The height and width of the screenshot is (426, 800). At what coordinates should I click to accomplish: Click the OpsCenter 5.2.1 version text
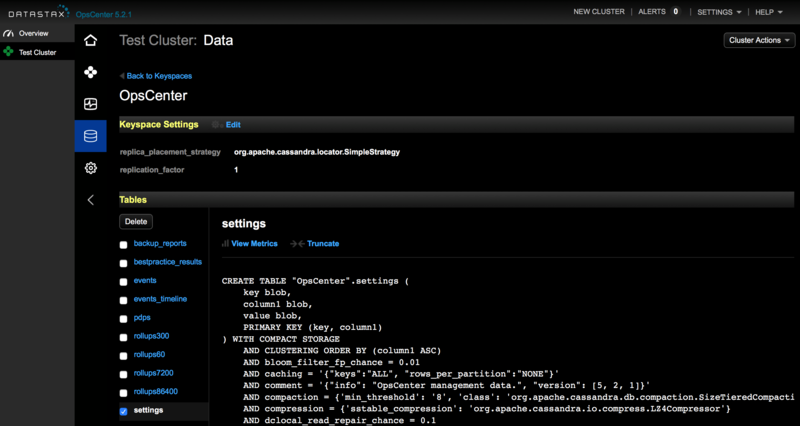[x=104, y=14]
